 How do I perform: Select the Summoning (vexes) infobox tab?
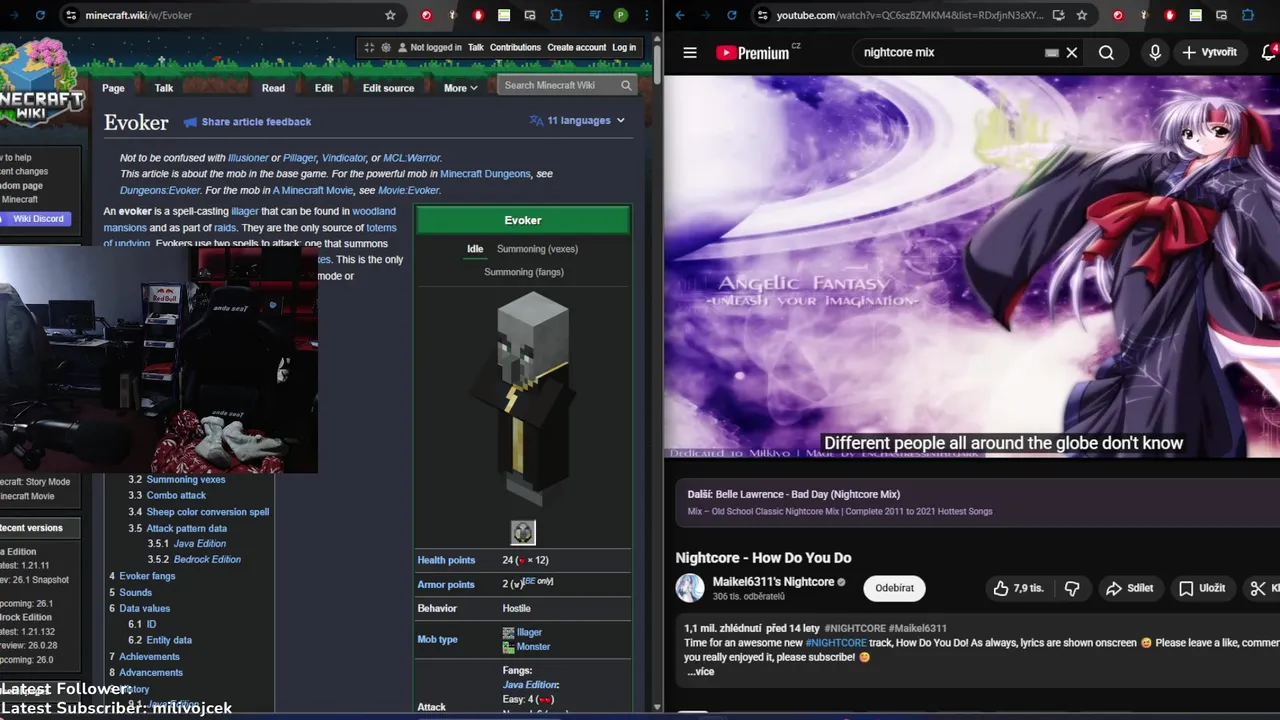pos(537,249)
